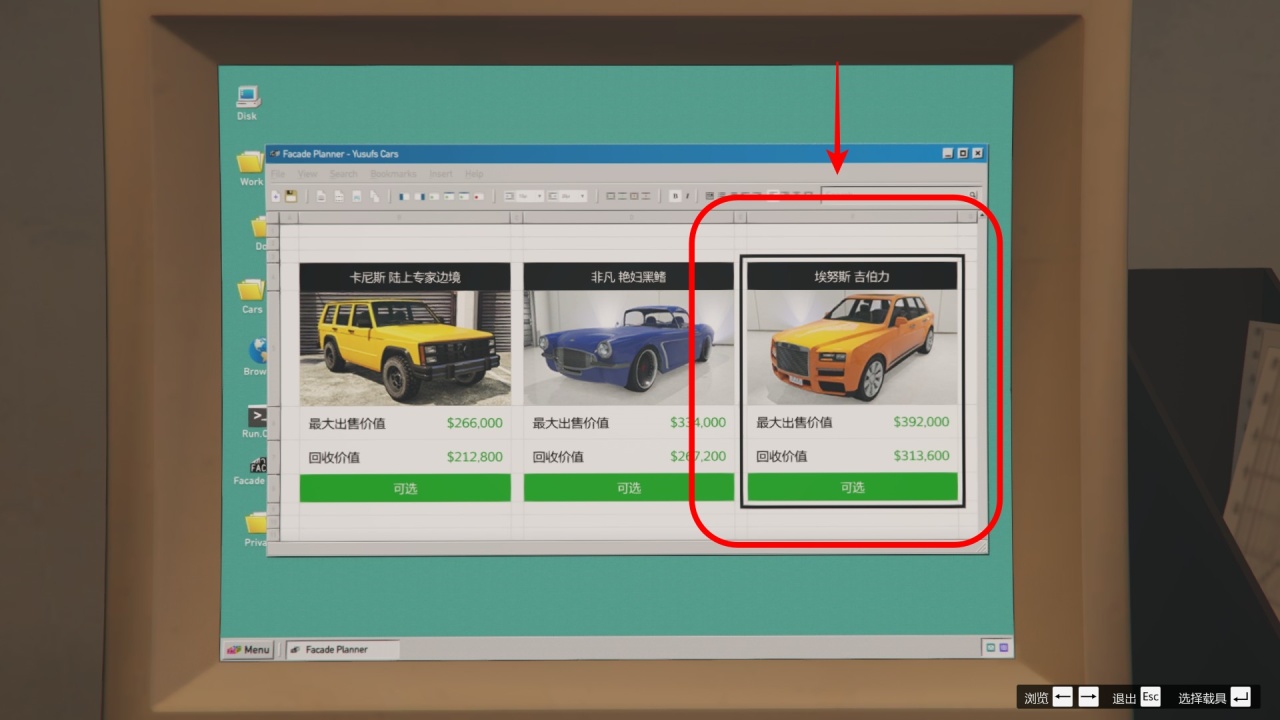
Task: Click the orange 埃努斯 吉伯力 car thumbnail
Action: click(852, 347)
